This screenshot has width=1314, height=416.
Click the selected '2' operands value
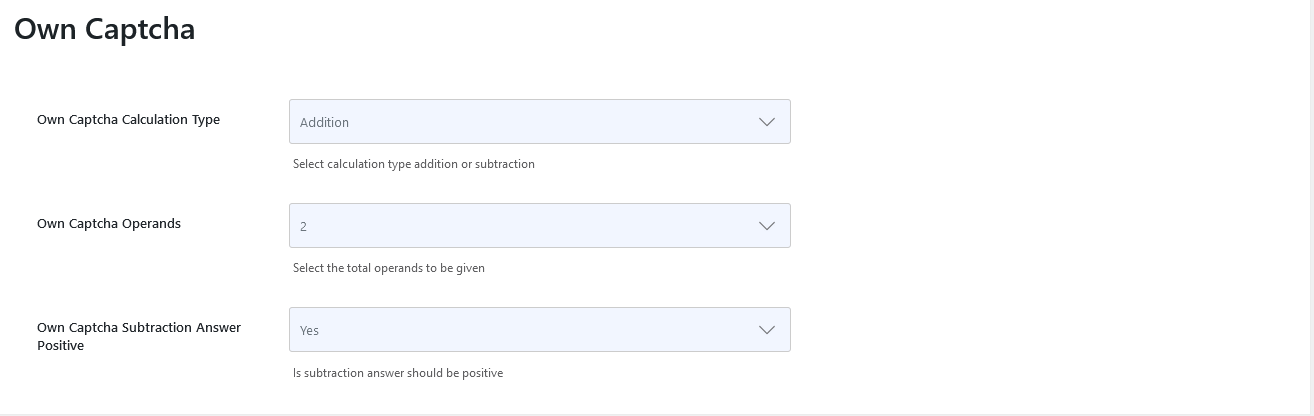[x=303, y=226]
